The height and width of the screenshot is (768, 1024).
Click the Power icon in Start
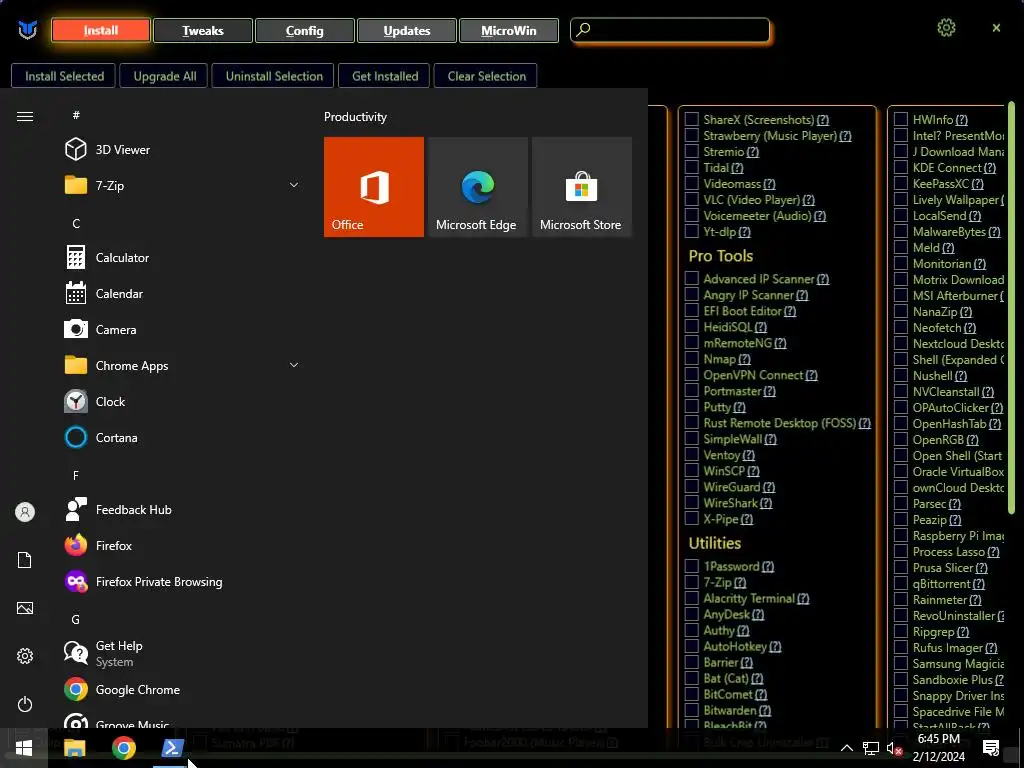(x=25, y=704)
